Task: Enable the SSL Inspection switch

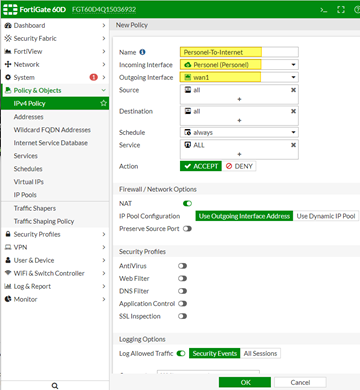Action: pyautogui.click(x=182, y=316)
